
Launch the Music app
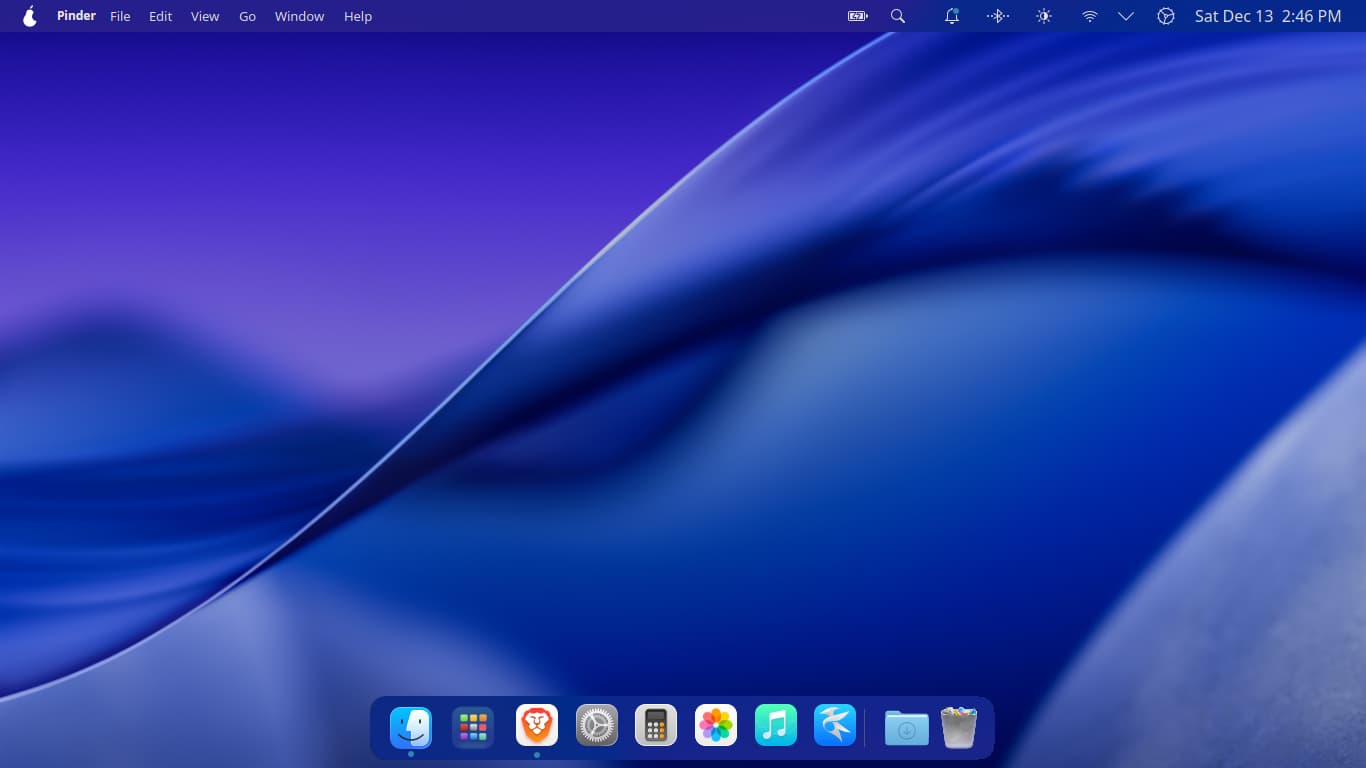(776, 726)
